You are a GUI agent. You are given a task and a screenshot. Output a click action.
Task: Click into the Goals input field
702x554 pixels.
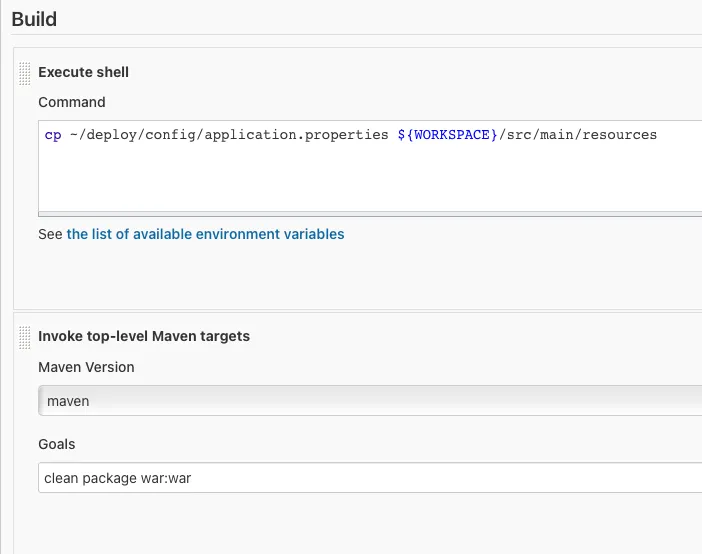(x=370, y=478)
